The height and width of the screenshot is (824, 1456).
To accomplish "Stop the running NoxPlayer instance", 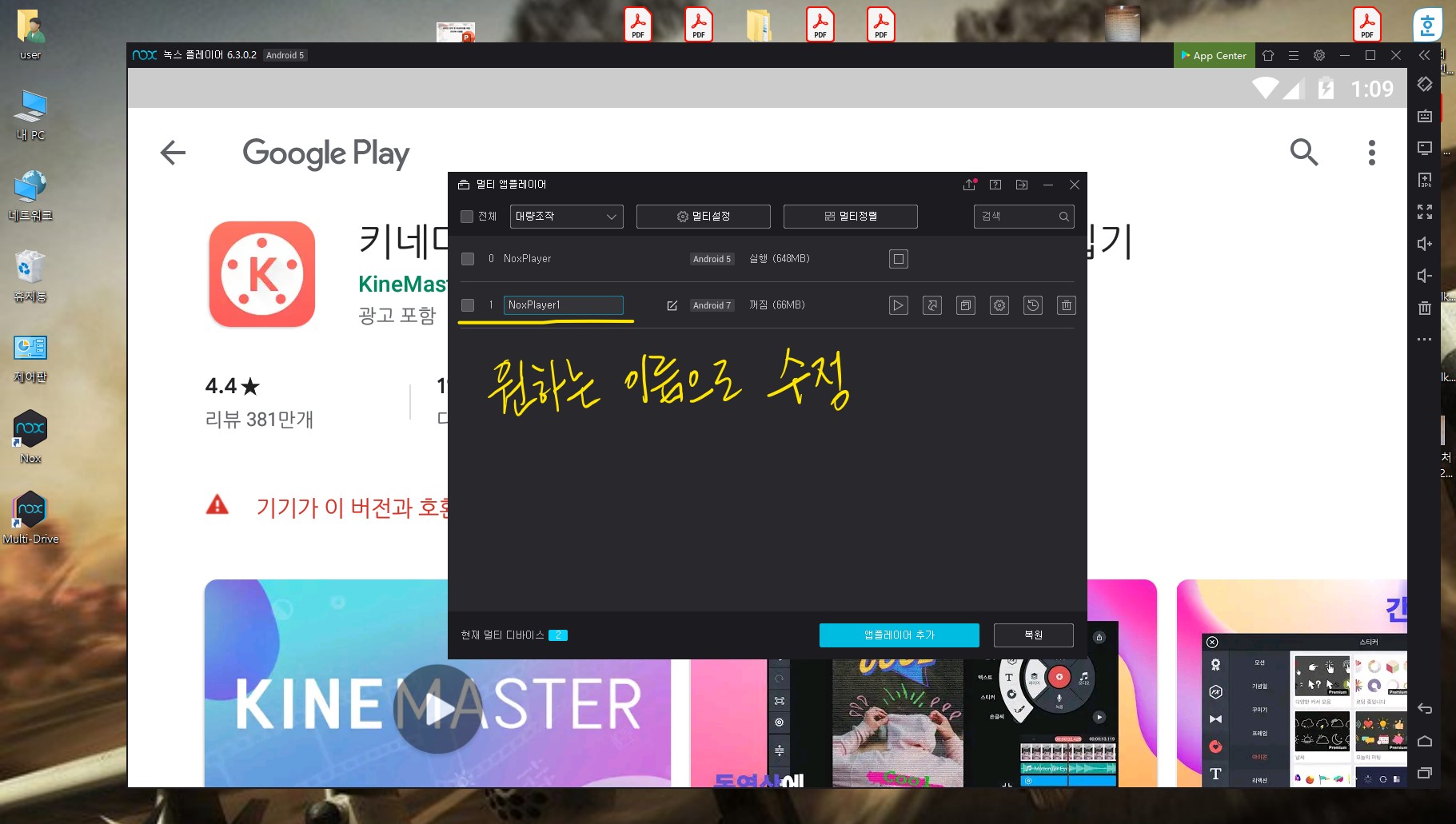I will click(x=899, y=259).
